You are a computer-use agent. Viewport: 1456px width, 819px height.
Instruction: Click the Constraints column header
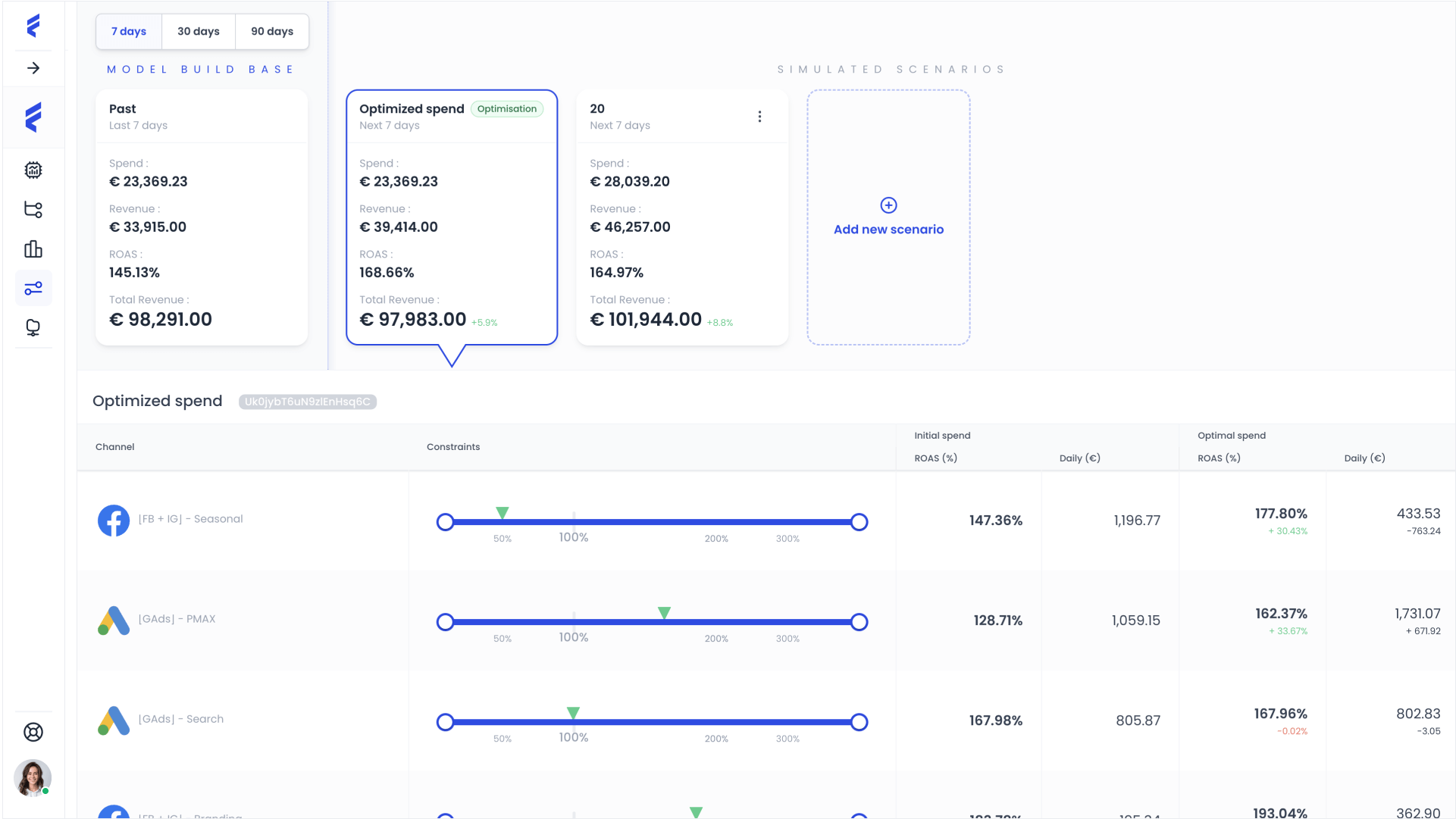coord(453,447)
